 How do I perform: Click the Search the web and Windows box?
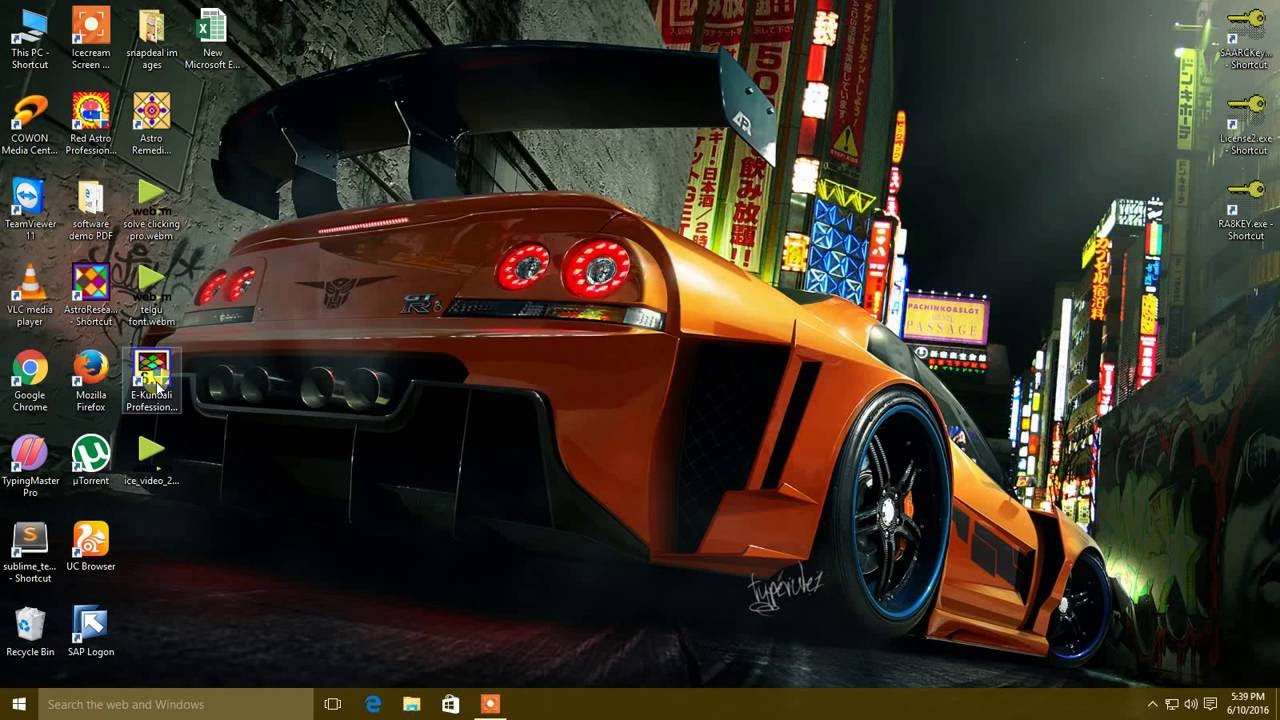(175, 704)
